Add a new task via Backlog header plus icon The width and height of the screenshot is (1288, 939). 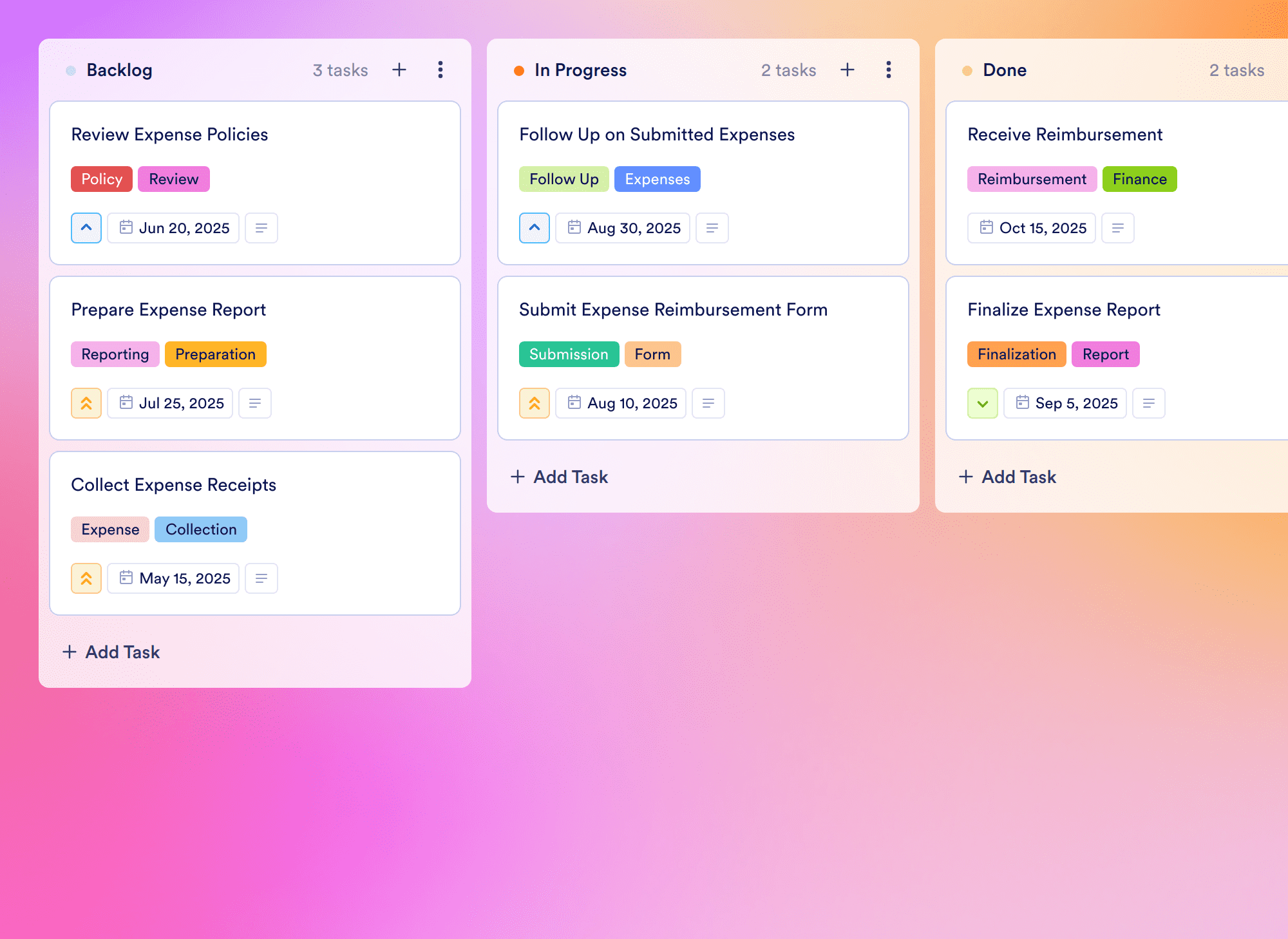coord(399,70)
